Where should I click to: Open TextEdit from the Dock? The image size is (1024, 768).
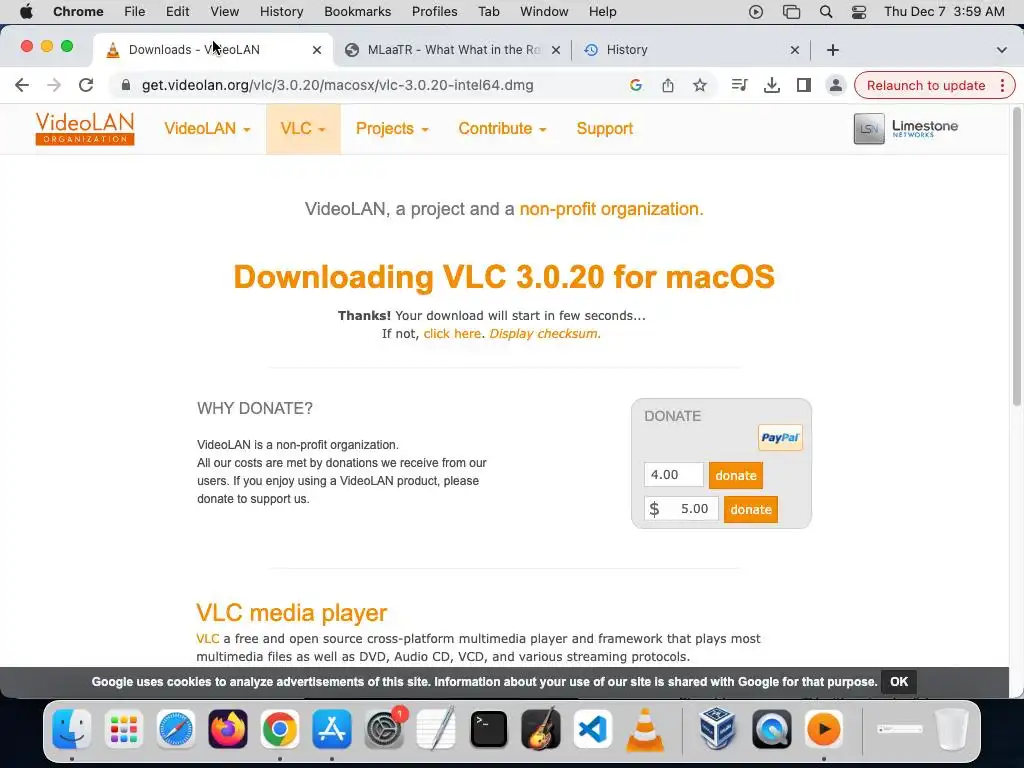point(436,729)
